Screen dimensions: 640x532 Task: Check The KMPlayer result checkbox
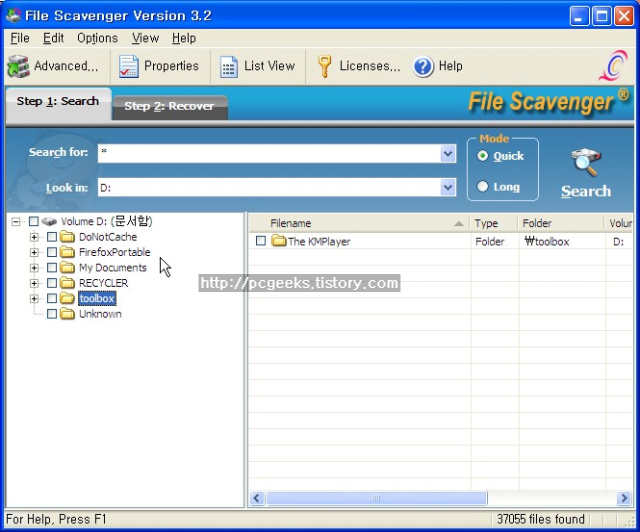(260, 241)
